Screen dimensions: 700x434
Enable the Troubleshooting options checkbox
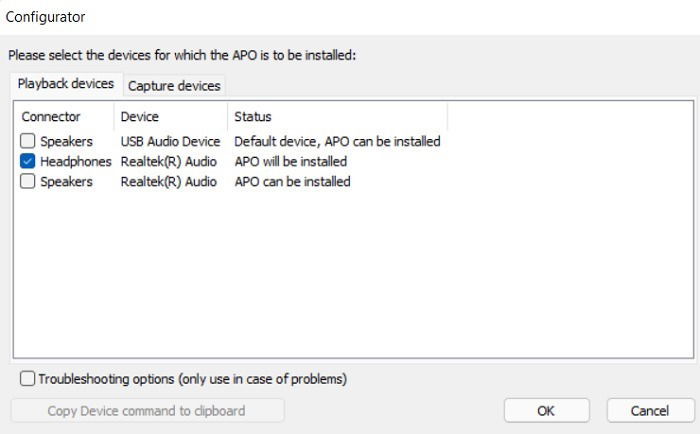click(27, 379)
